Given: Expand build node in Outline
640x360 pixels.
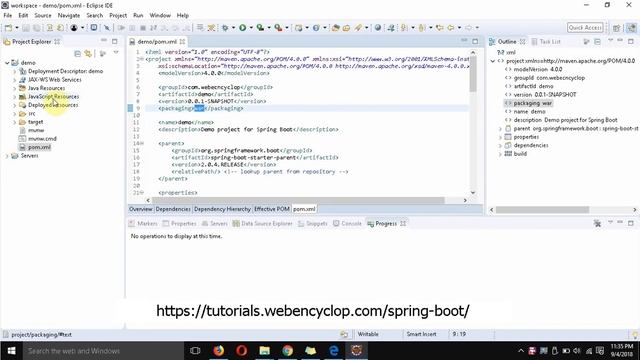Looking at the screenshot, I should click(x=500, y=154).
